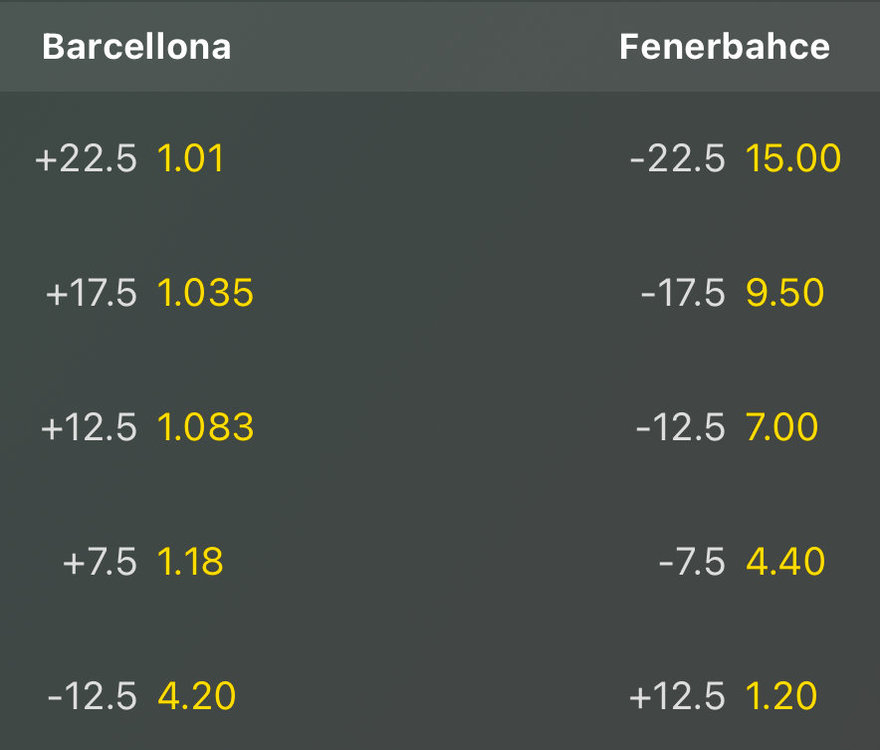
Task: Click the yellow 4.20 odds value
Action: (x=196, y=696)
